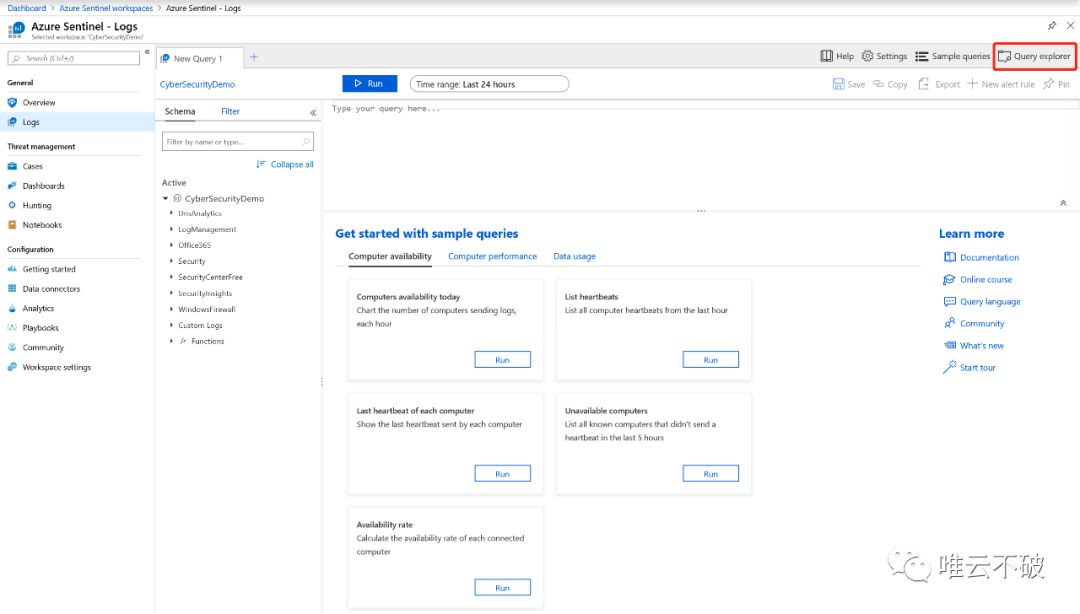Open Sample queries list
This screenshot has height=614, width=1080.
point(953,56)
